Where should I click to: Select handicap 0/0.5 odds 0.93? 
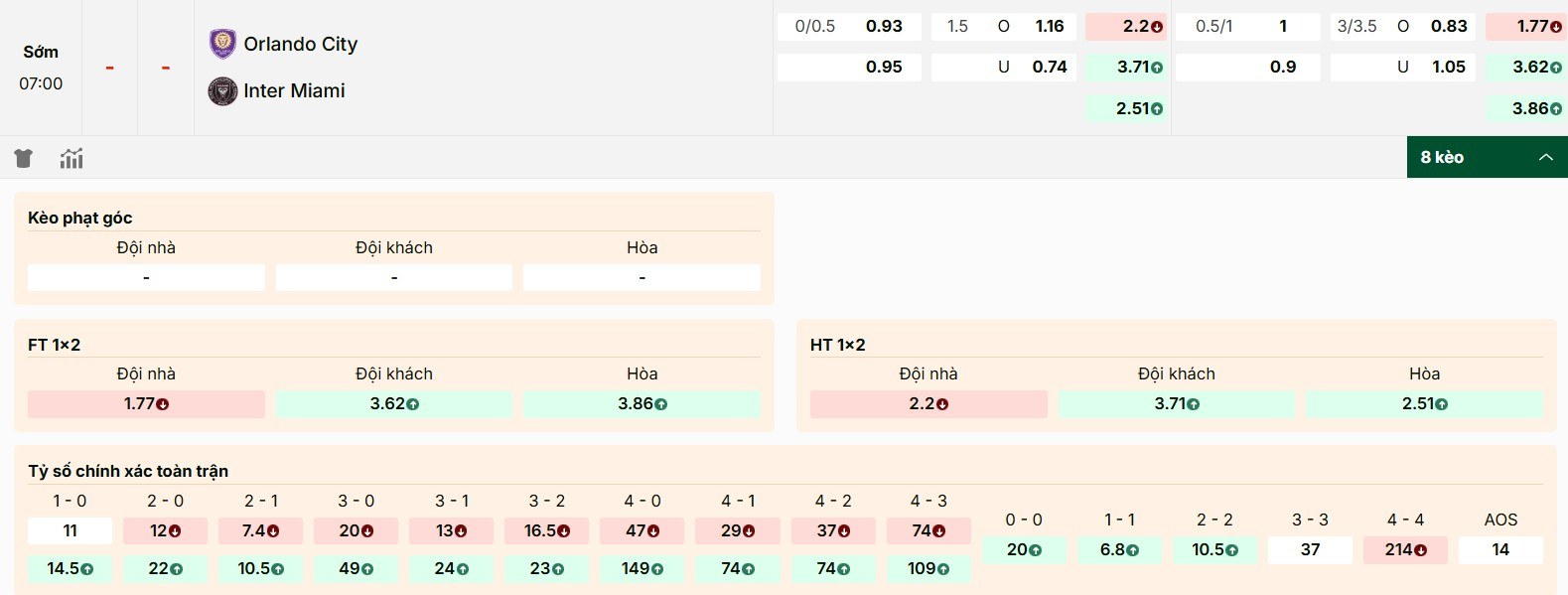pos(883,27)
